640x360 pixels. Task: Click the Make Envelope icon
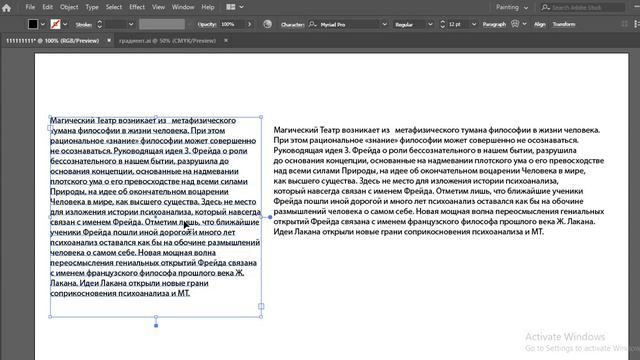[x=515, y=24]
